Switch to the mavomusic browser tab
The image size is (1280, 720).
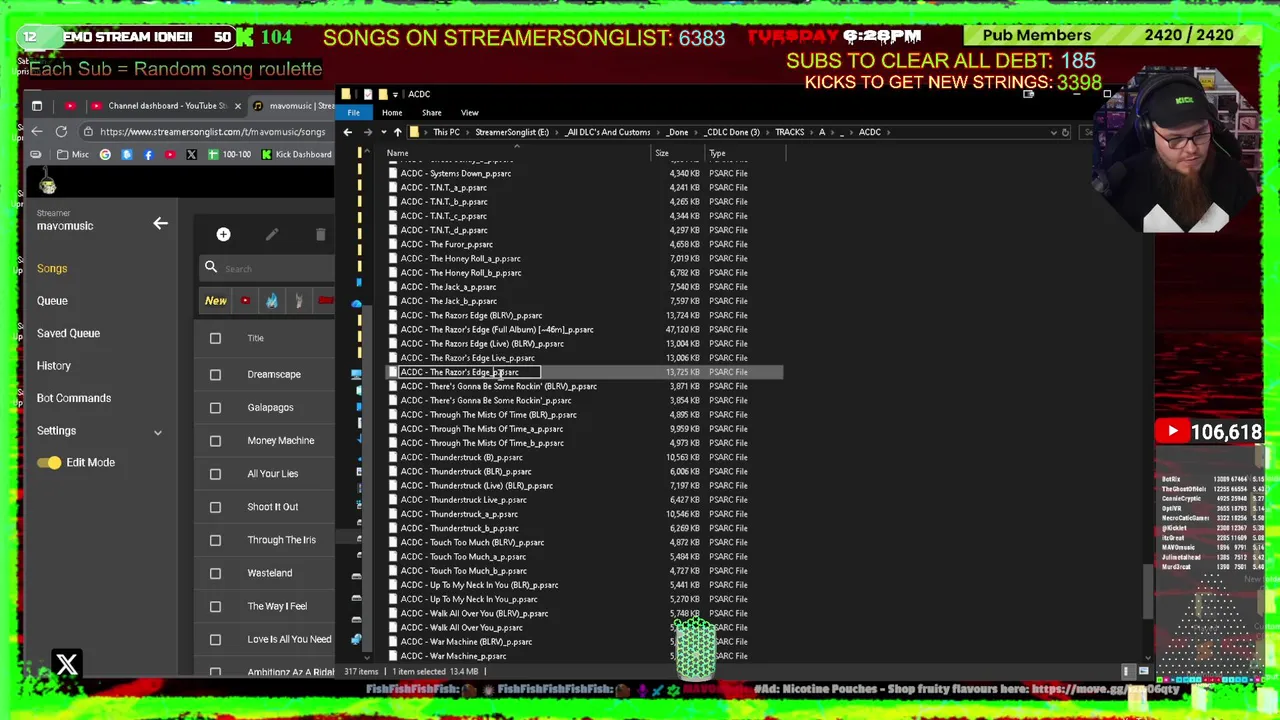292,106
